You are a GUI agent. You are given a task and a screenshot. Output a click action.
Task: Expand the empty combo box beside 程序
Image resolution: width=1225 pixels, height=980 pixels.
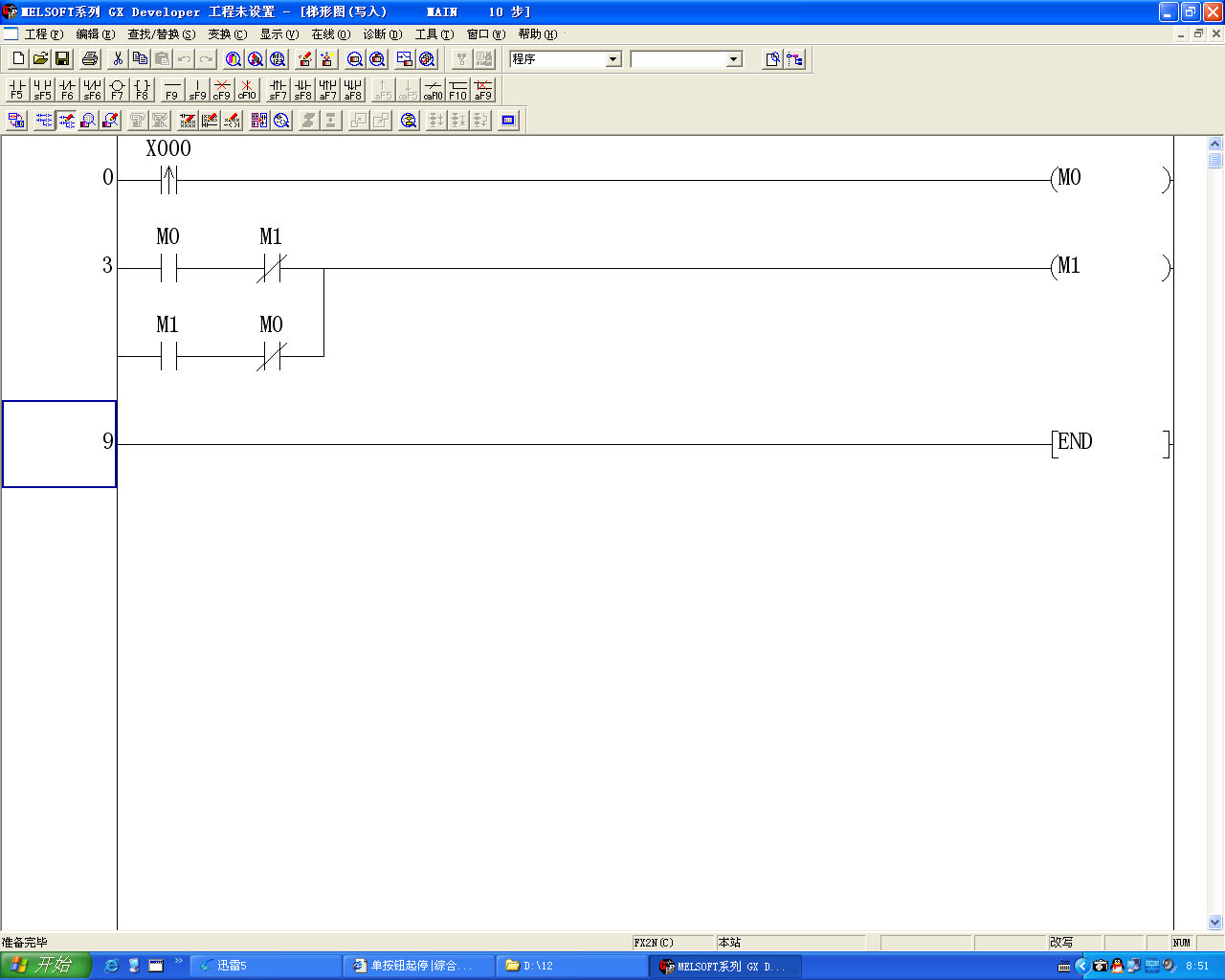click(x=734, y=59)
